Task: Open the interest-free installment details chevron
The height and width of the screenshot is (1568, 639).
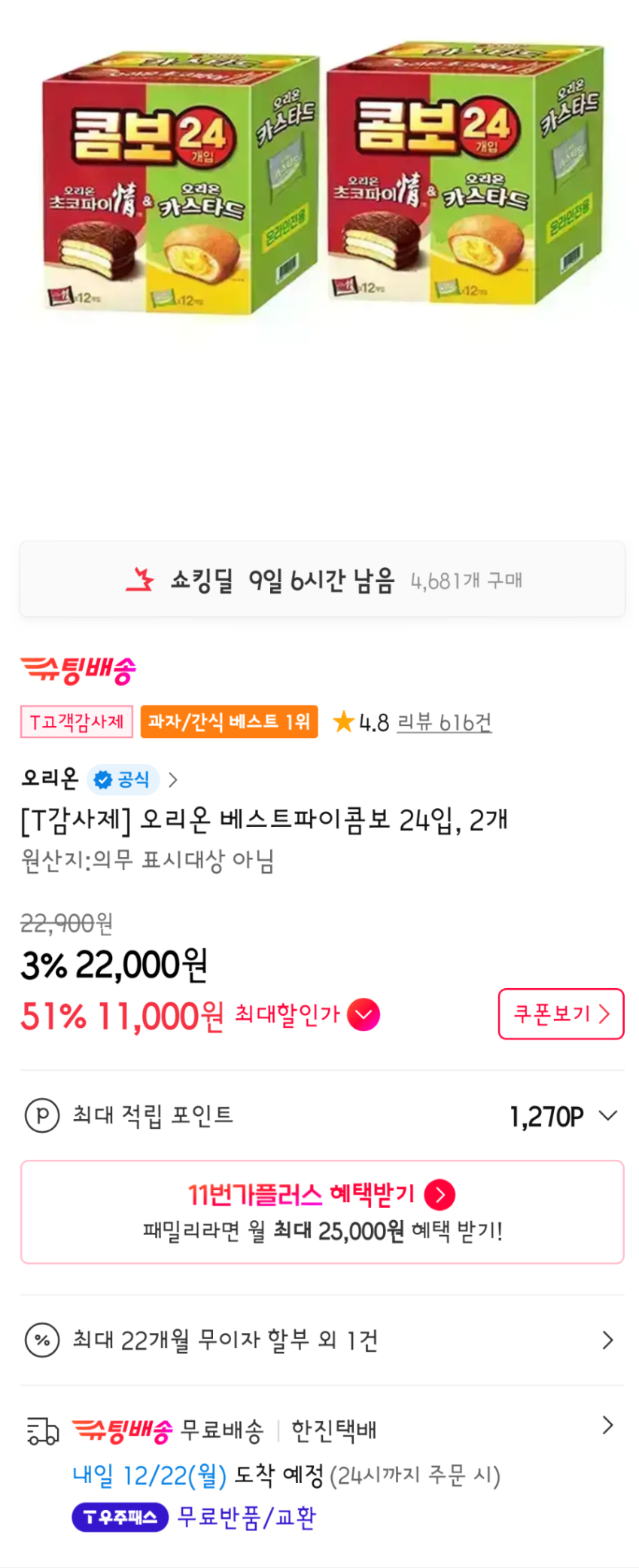Action: (x=607, y=1341)
